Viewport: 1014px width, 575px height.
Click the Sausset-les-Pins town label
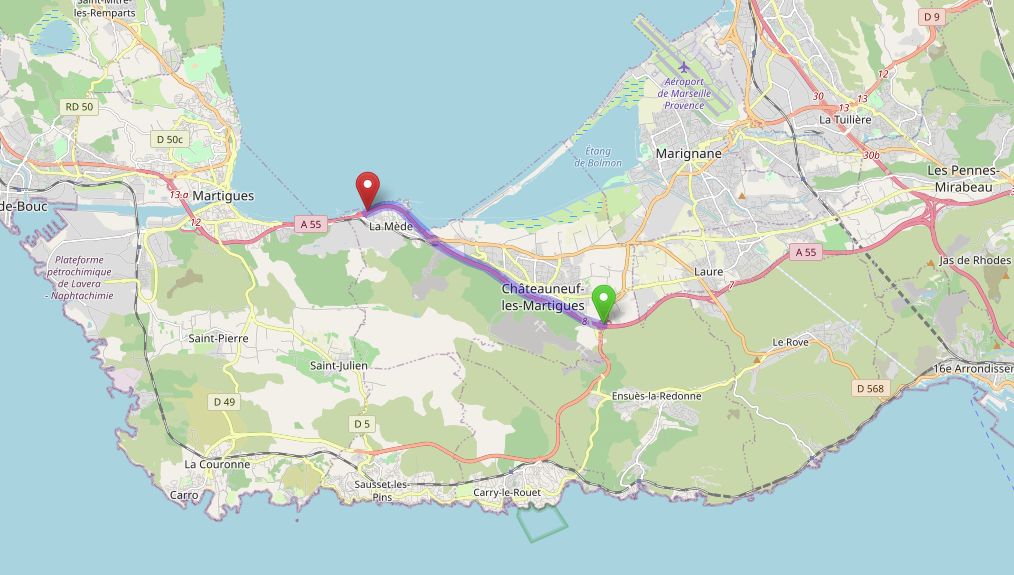pos(382,490)
